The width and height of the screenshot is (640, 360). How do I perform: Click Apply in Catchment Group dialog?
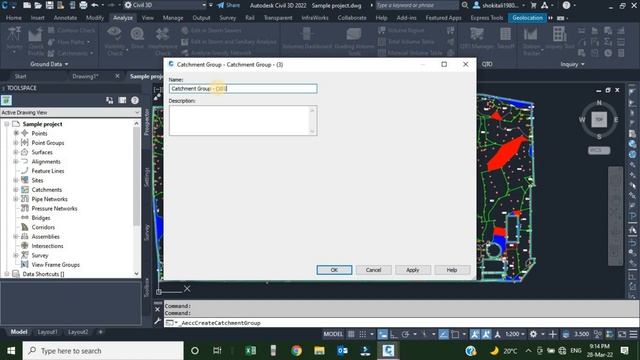[x=412, y=270]
